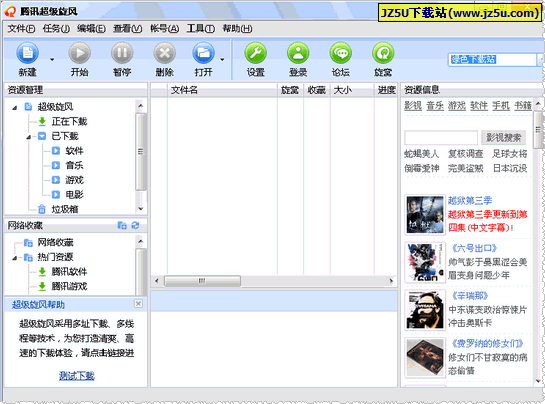Screen dimensions: 545x404
Task: Click the 越狱第三季 poster thumbnail
Action: (425, 214)
